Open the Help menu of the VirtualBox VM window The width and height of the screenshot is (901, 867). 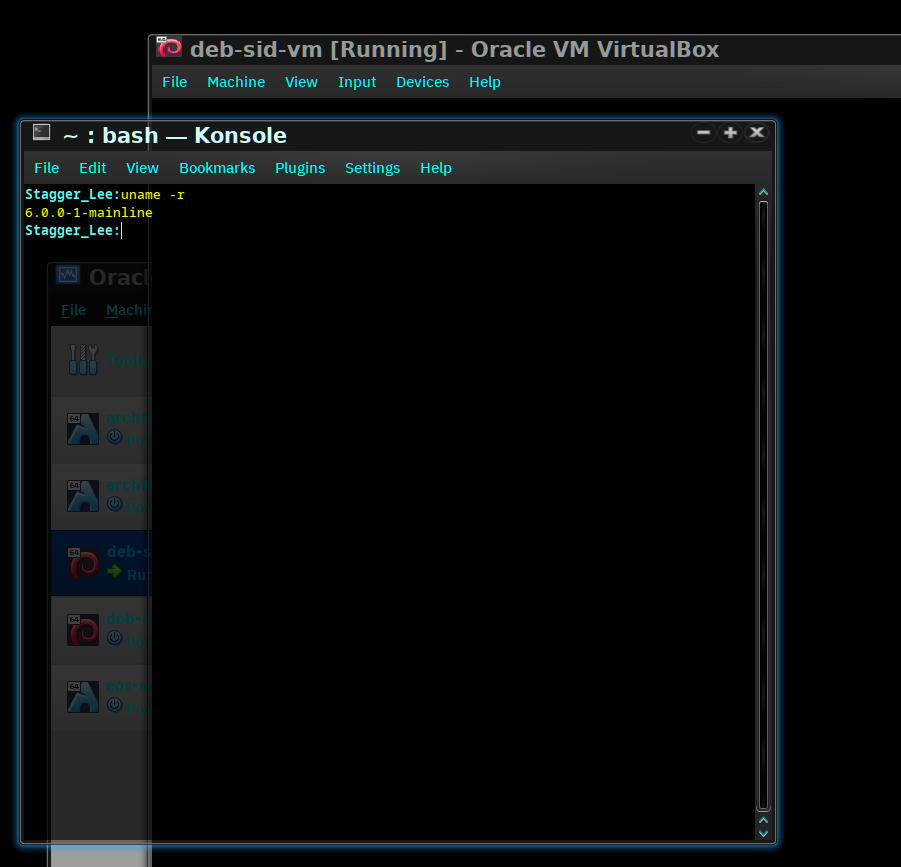484,82
